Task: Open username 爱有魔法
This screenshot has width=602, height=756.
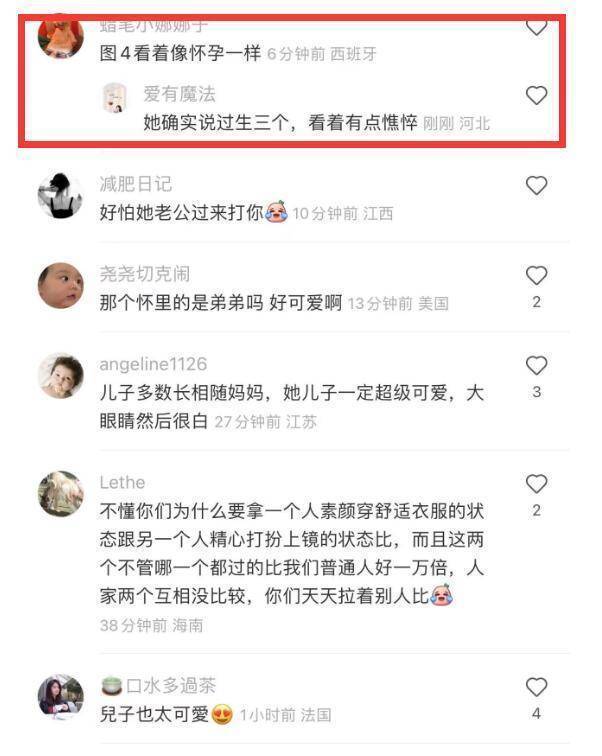Action: coord(179,94)
